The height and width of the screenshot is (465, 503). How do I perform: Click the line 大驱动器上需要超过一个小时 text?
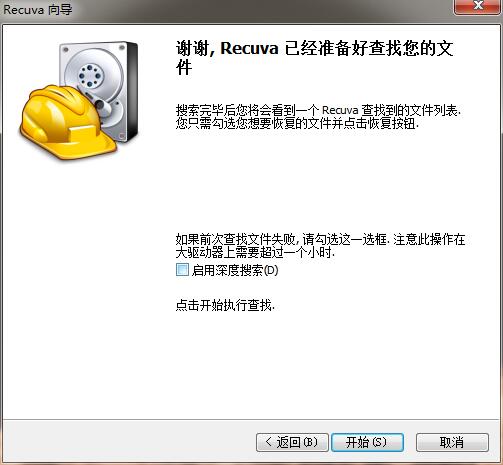pos(255,253)
